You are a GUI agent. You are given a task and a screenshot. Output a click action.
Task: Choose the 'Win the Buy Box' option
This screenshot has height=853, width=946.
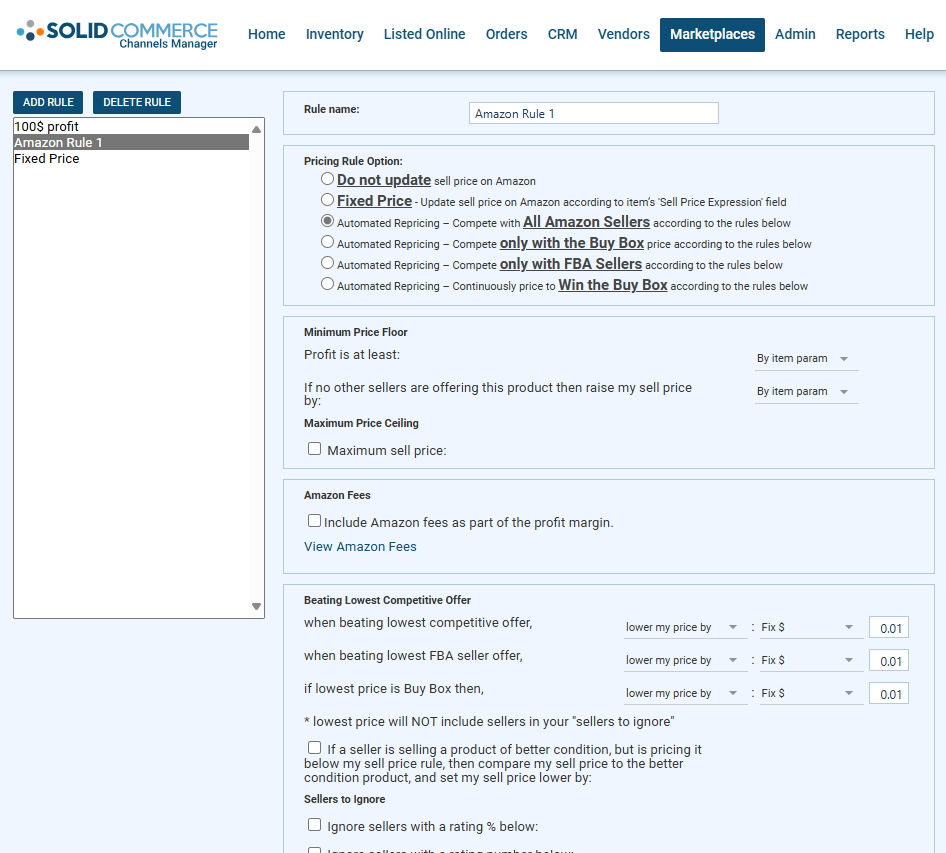point(327,284)
